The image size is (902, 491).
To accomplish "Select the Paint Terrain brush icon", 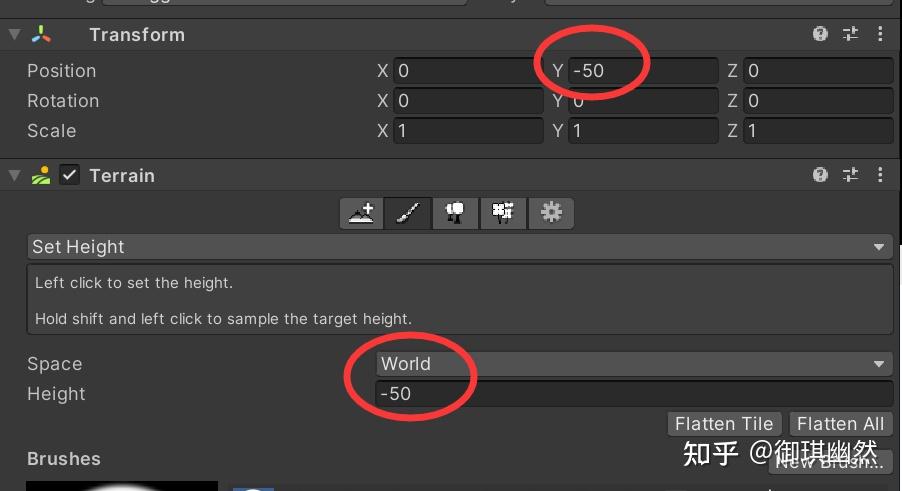I will pyautogui.click(x=408, y=213).
